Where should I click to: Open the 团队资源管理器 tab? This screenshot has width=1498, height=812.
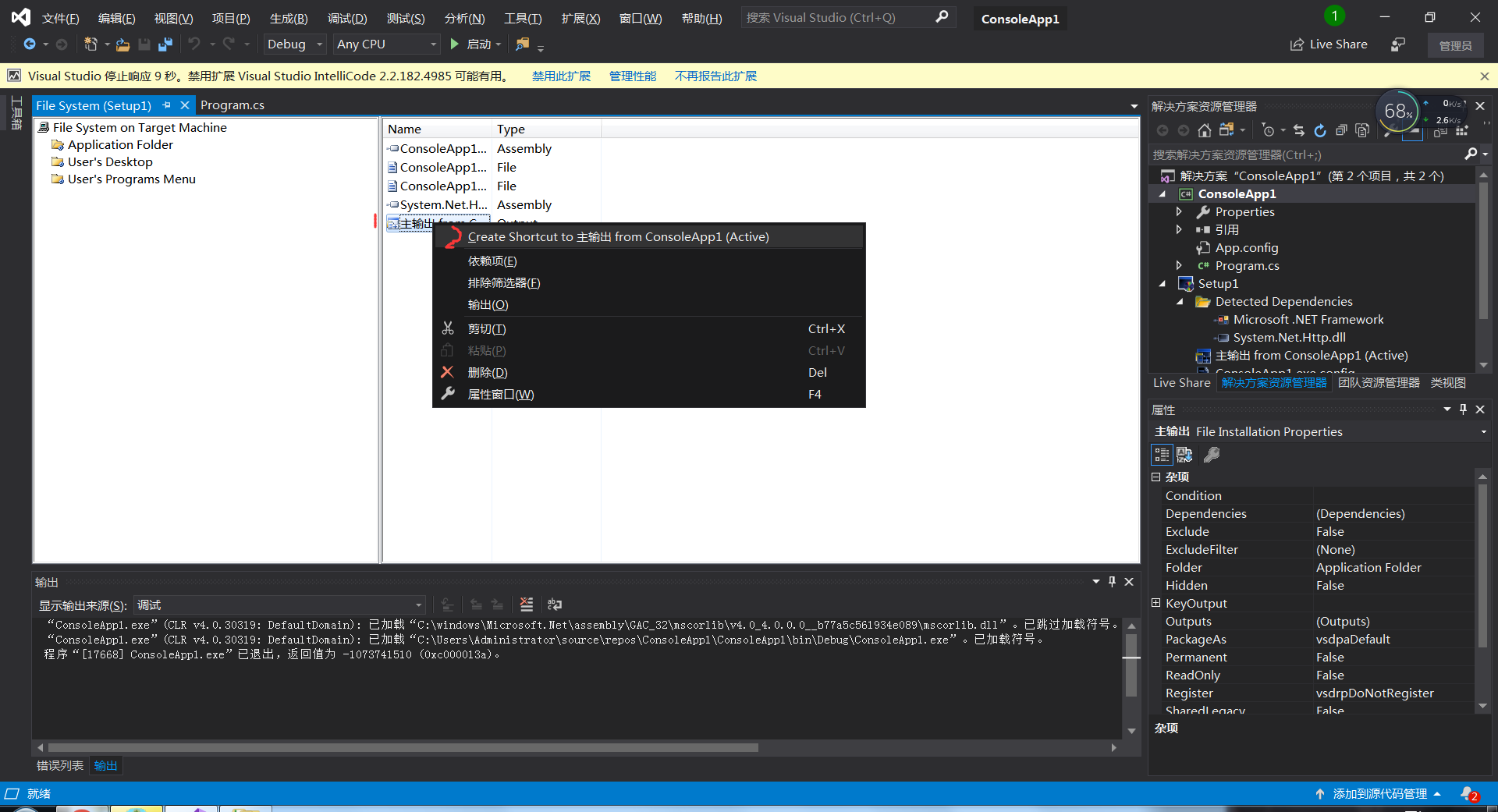point(1379,383)
